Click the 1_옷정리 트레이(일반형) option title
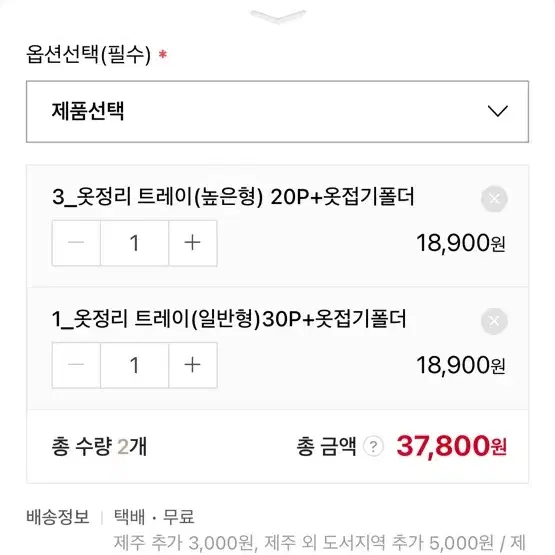The height and width of the screenshot is (555, 555). click(x=229, y=319)
